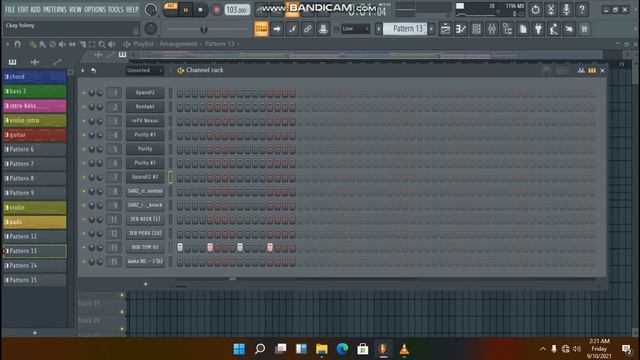Mute the Kontakt channel green LED

click(x=83, y=107)
